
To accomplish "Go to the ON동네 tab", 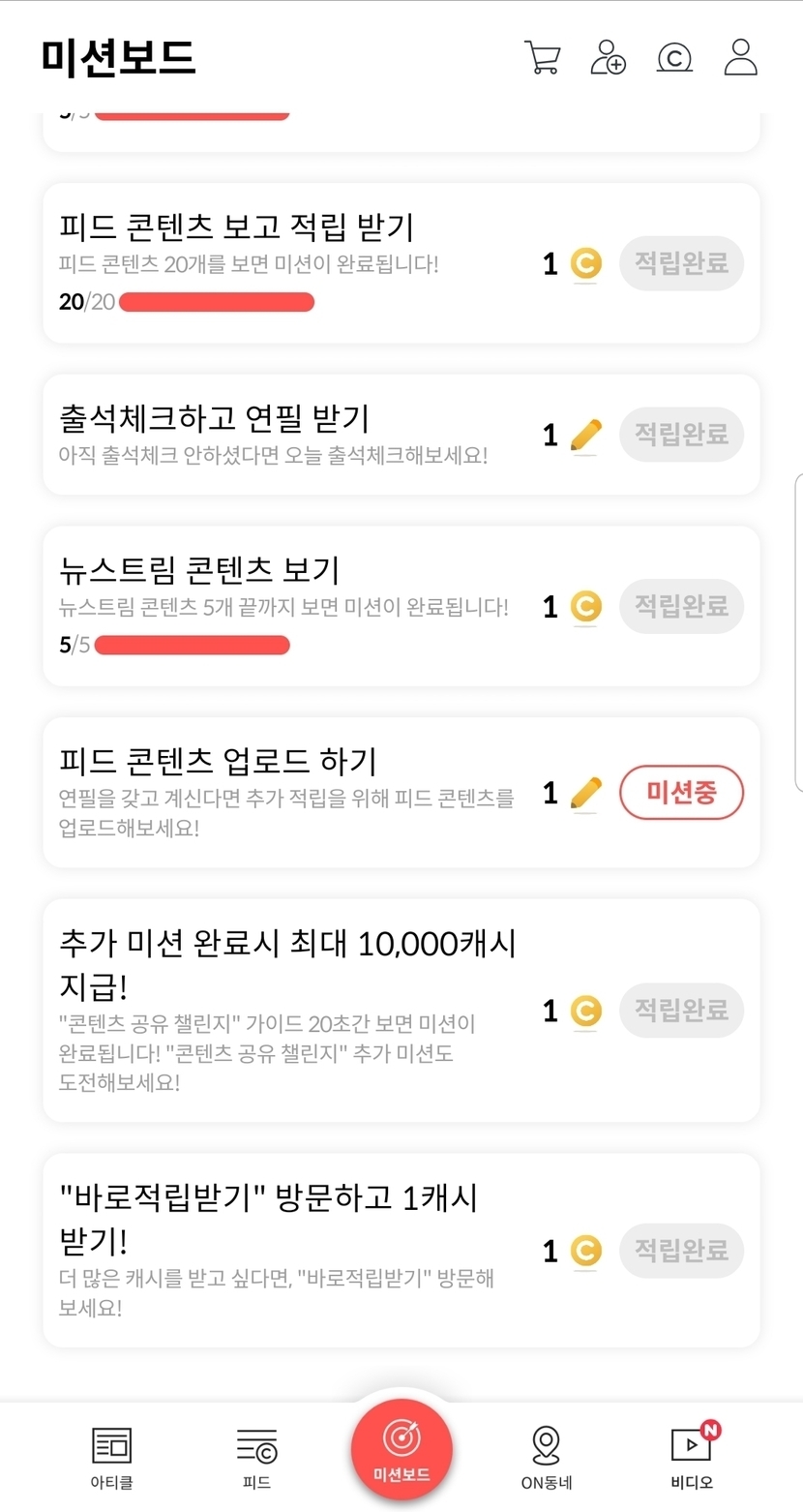I will pyautogui.click(x=546, y=1457).
